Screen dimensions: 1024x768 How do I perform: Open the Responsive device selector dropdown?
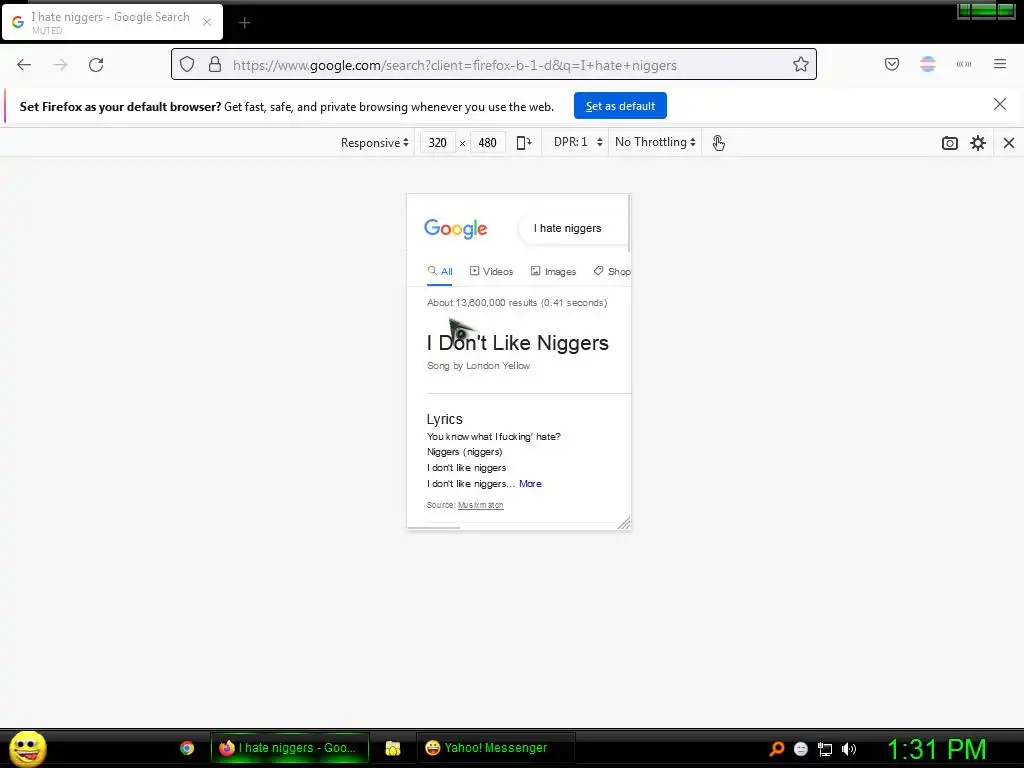tap(374, 142)
